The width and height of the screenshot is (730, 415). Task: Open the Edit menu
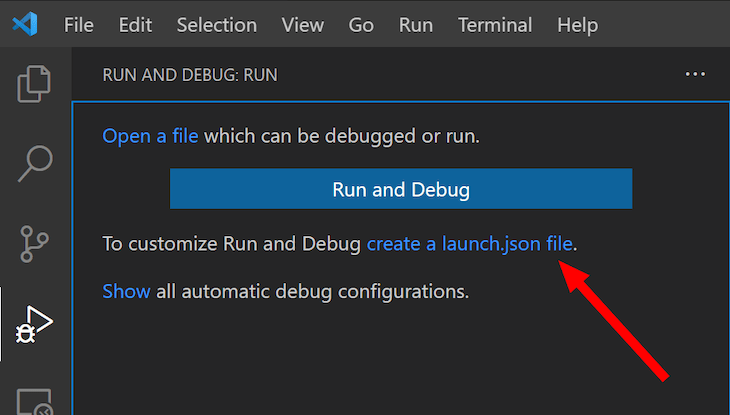click(x=135, y=25)
